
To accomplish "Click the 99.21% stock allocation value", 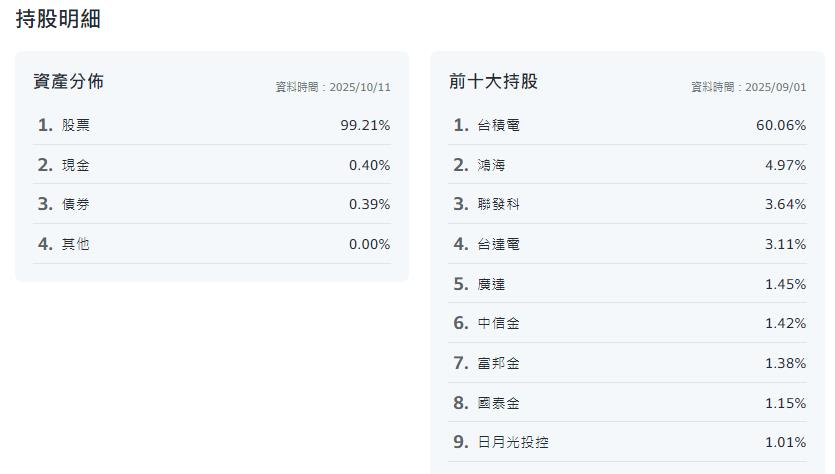I will tap(365, 125).
